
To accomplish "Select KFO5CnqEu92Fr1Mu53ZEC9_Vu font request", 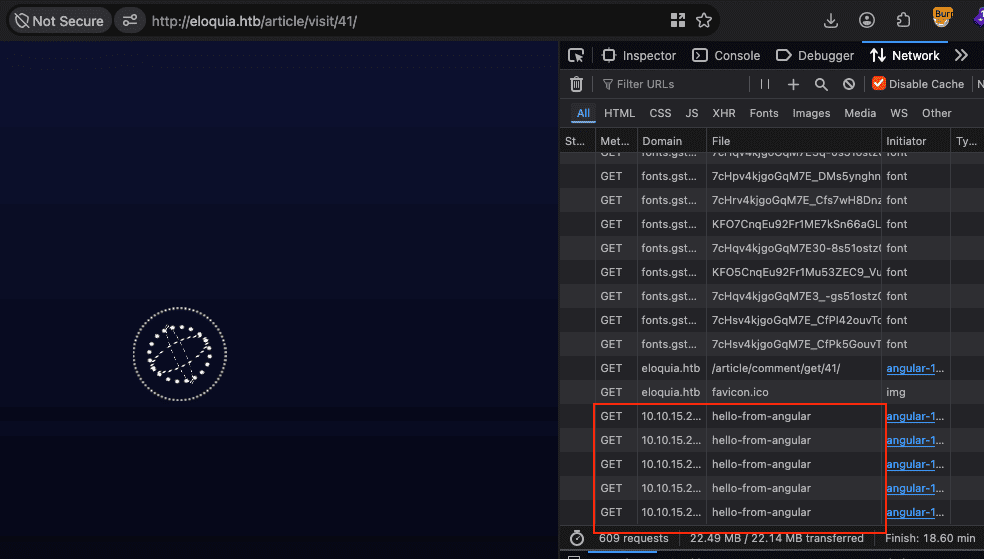I will (772, 272).
